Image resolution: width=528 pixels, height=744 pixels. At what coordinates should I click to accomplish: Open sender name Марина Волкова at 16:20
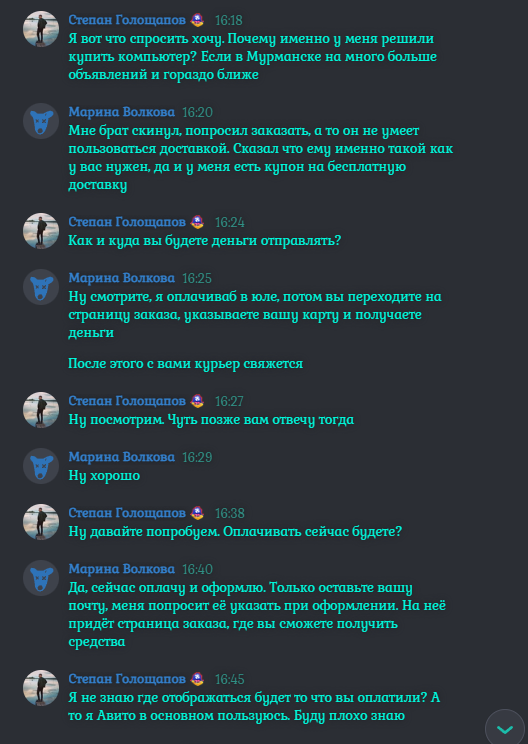pyautogui.click(x=121, y=112)
